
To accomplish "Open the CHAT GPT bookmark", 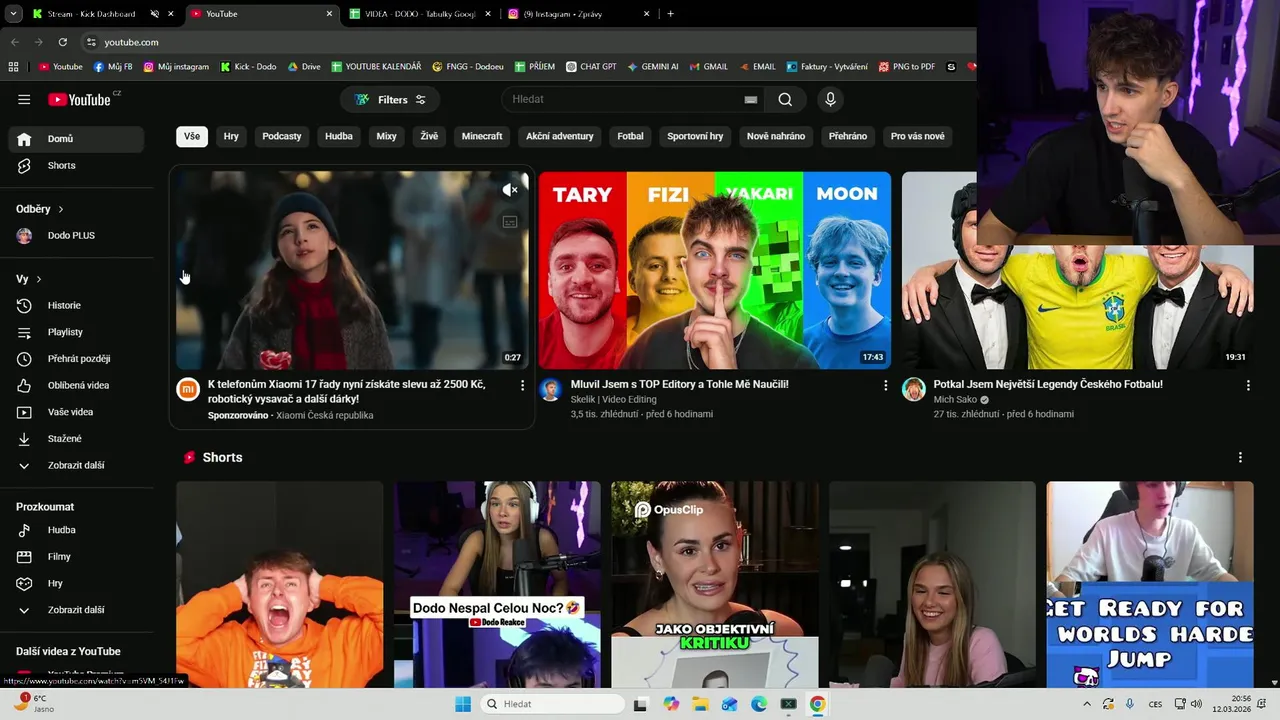I will (x=590, y=67).
